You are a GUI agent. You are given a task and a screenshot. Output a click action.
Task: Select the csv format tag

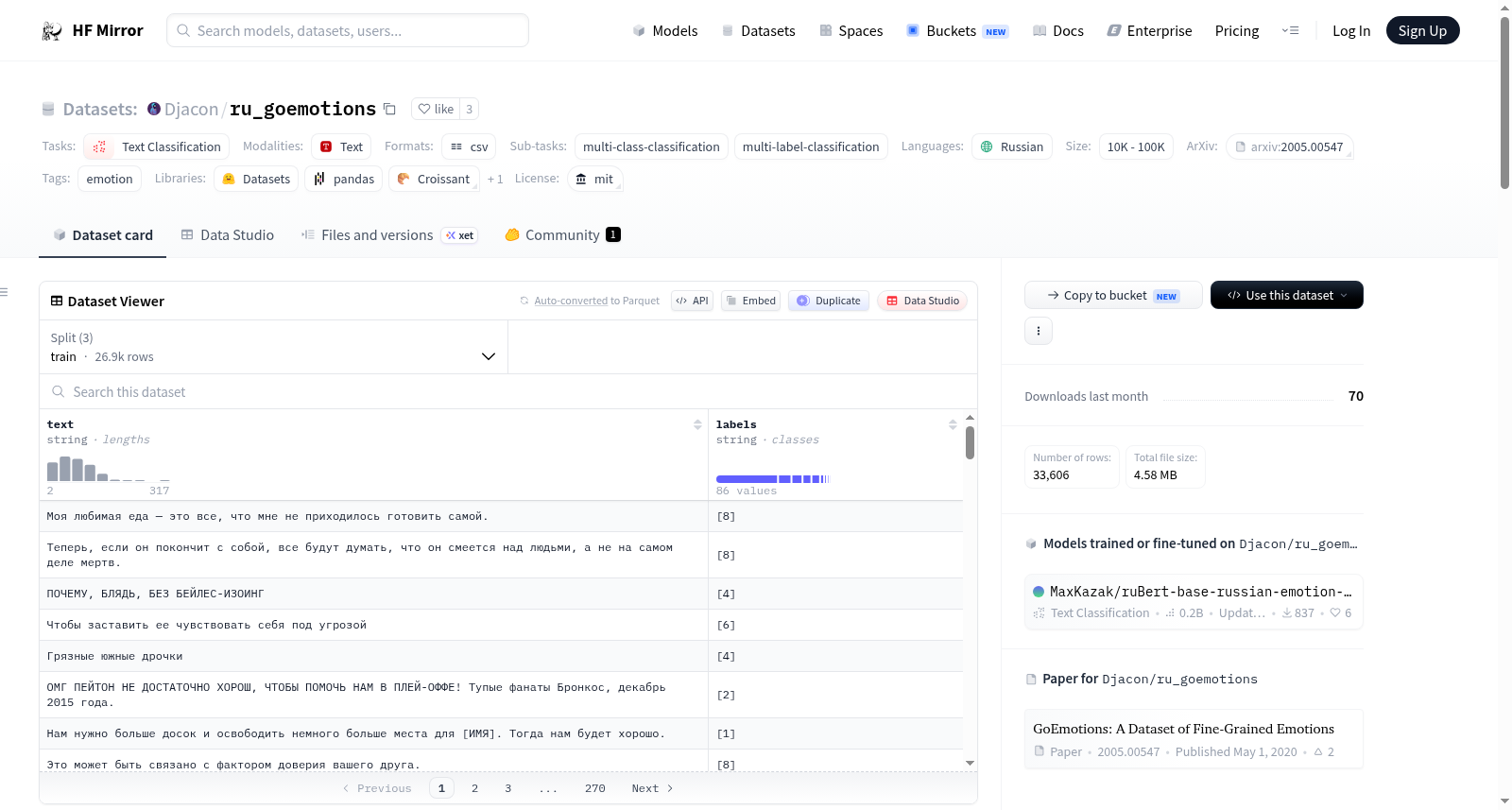[470, 146]
